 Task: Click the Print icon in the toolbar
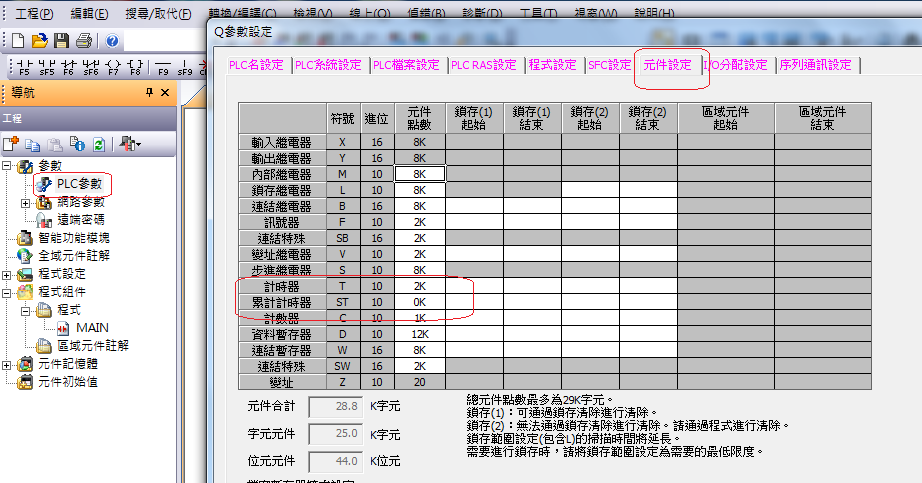tap(84, 41)
